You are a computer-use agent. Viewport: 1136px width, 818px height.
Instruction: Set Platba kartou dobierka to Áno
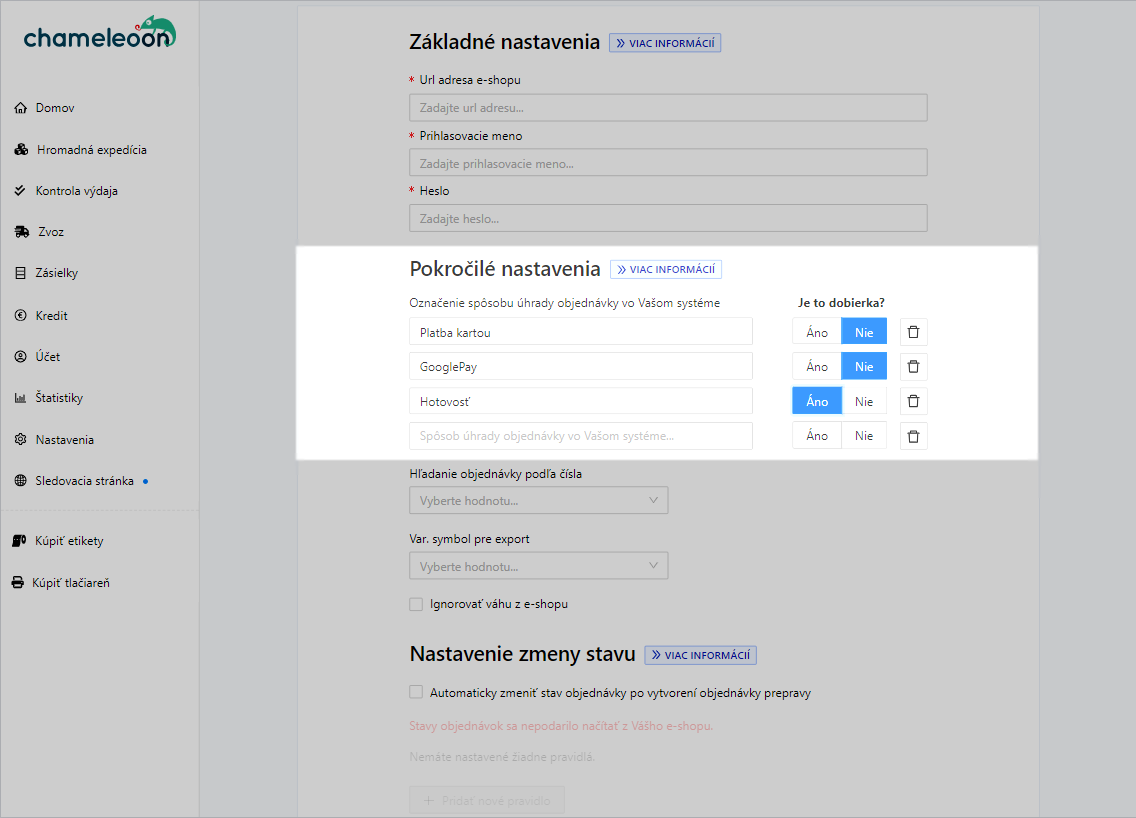point(817,331)
